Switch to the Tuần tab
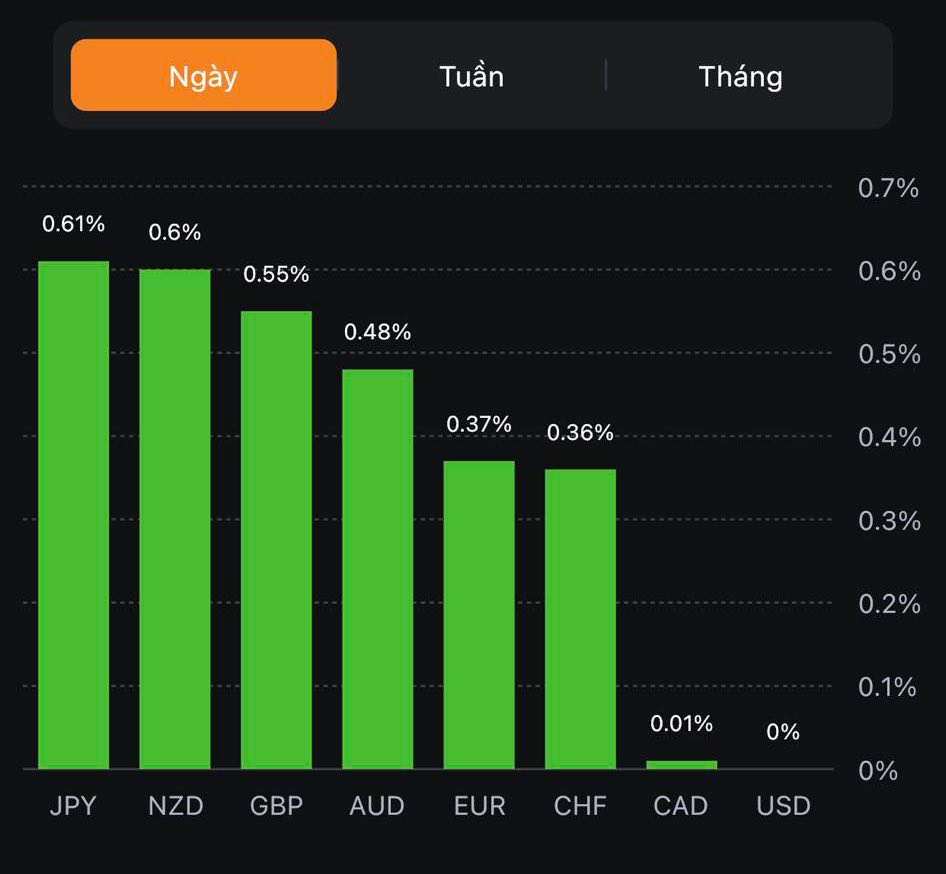 point(471,76)
